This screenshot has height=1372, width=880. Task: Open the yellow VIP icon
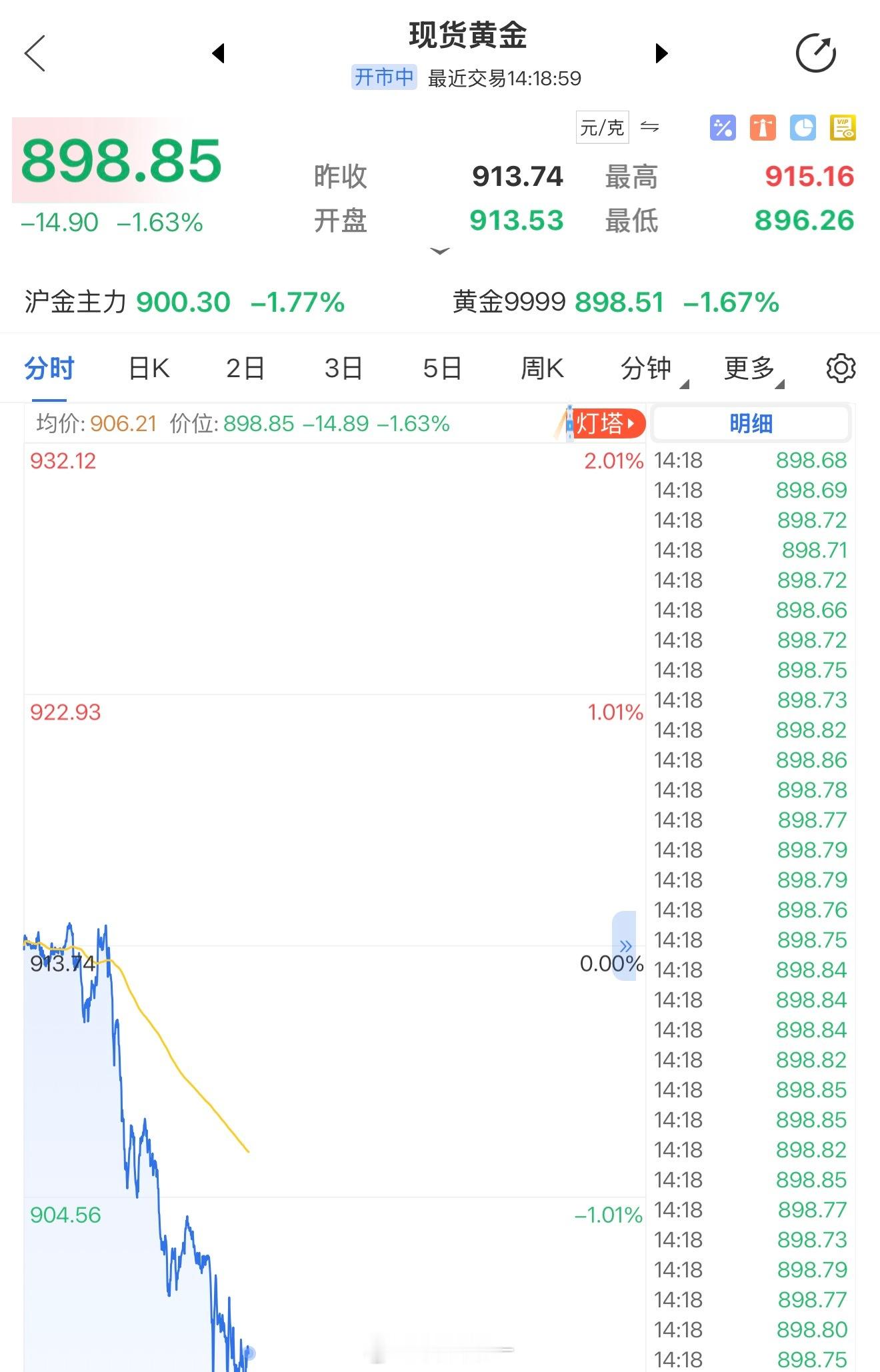click(x=843, y=127)
